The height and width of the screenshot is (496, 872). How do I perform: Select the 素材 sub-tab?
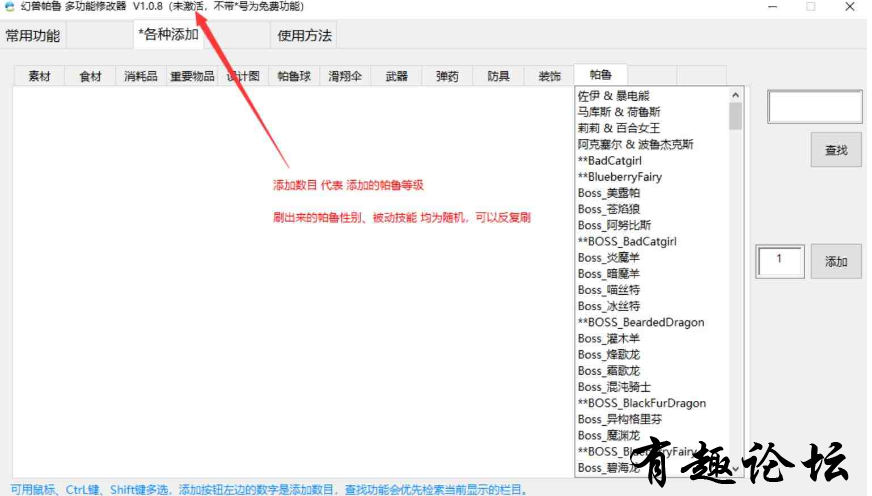pos(39,76)
